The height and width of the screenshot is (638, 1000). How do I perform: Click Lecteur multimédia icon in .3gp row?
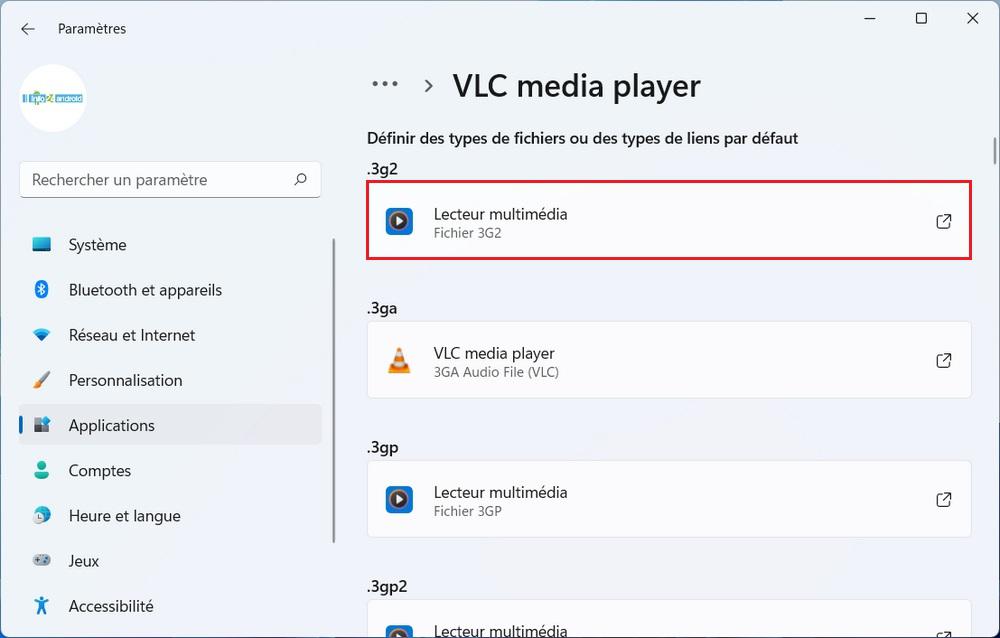399,500
